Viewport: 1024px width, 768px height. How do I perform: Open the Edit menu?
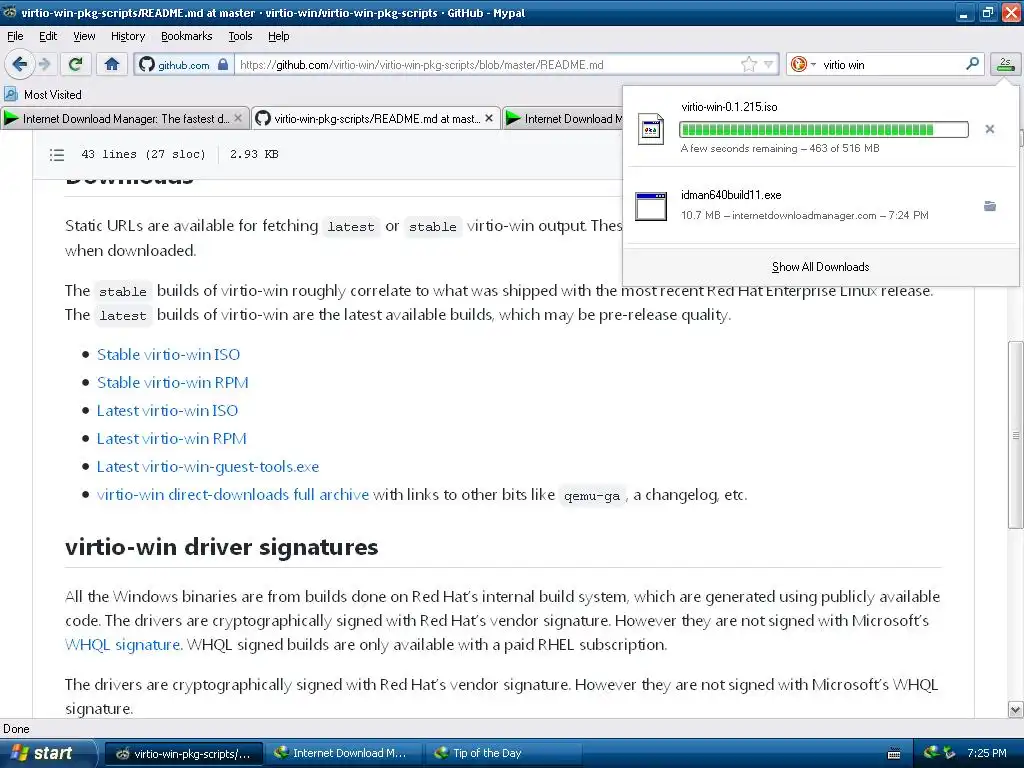click(48, 36)
